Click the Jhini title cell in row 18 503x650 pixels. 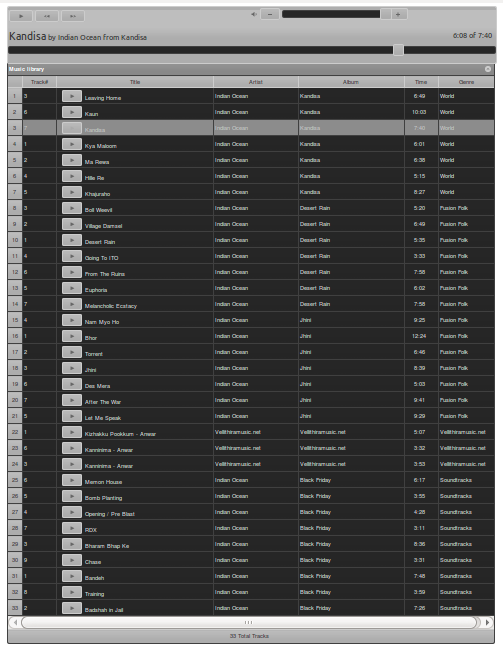coord(135,369)
